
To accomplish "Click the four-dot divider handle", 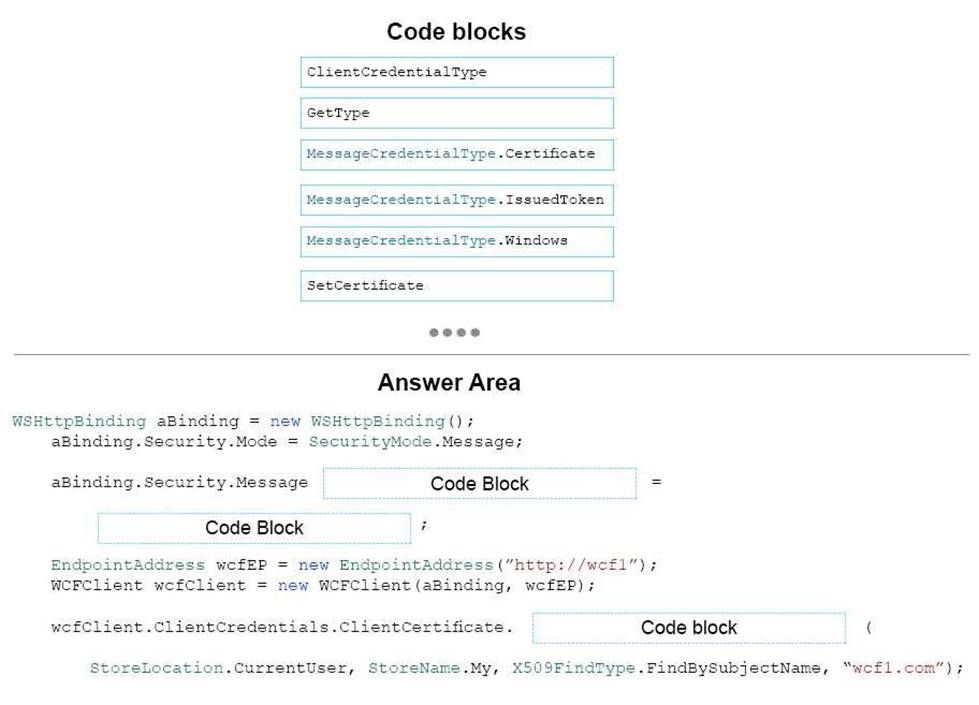I will point(455,333).
